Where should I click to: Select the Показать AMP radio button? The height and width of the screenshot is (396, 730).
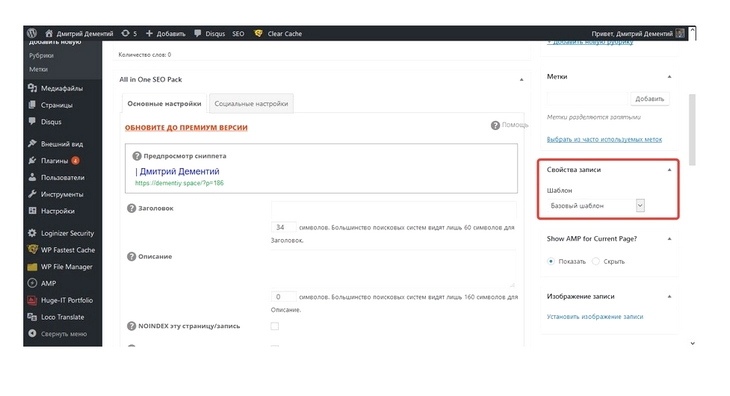point(551,261)
